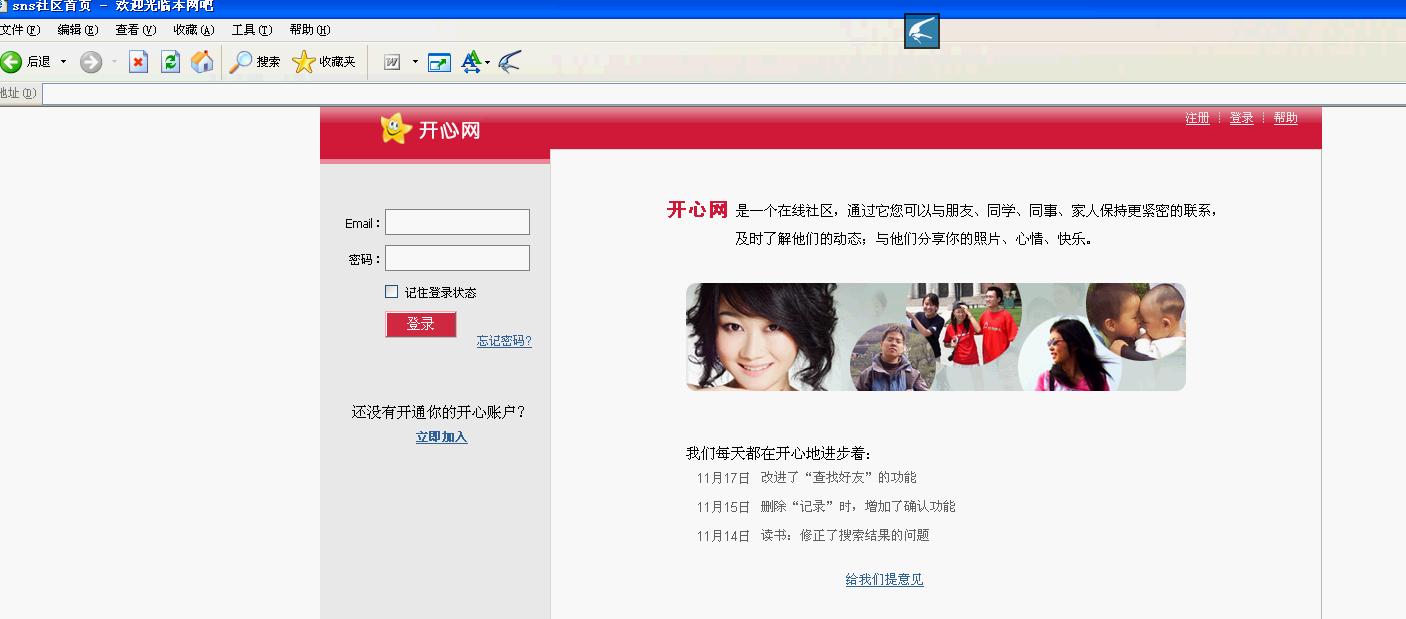Open the Search (搜索) toolbar button
The height and width of the screenshot is (619, 1406).
[x=255, y=62]
